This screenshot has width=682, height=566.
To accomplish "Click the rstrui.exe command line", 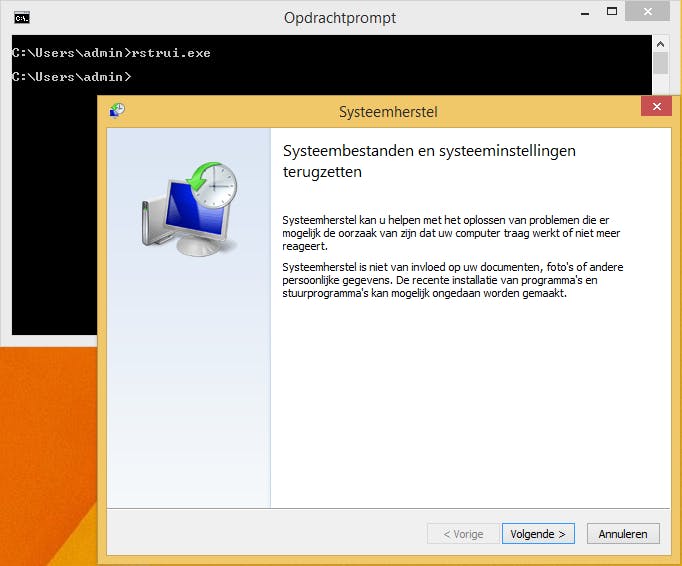I will (x=111, y=53).
